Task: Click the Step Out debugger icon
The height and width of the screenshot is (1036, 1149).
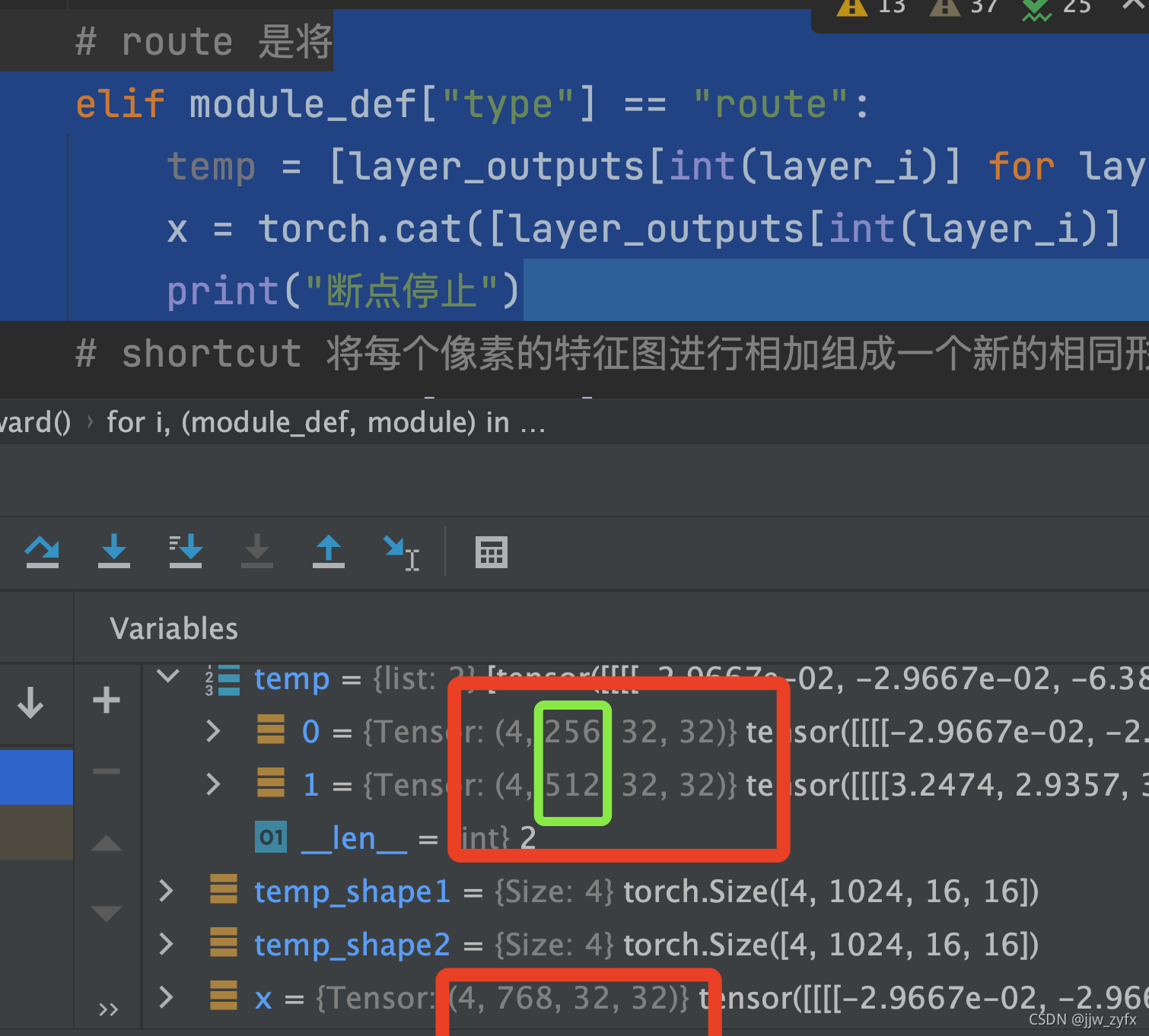Action: click(x=329, y=551)
